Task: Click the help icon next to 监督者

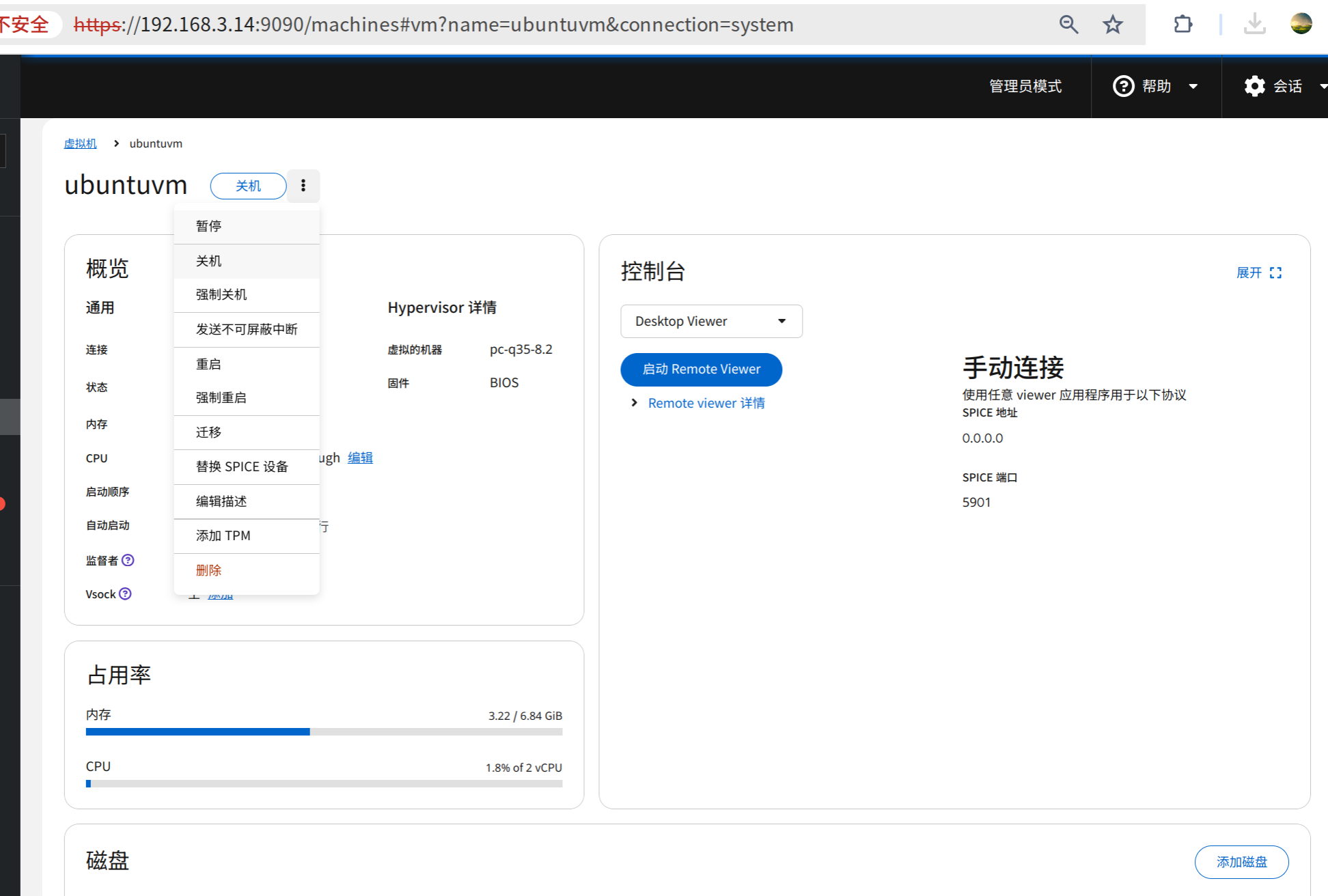Action: point(128,560)
